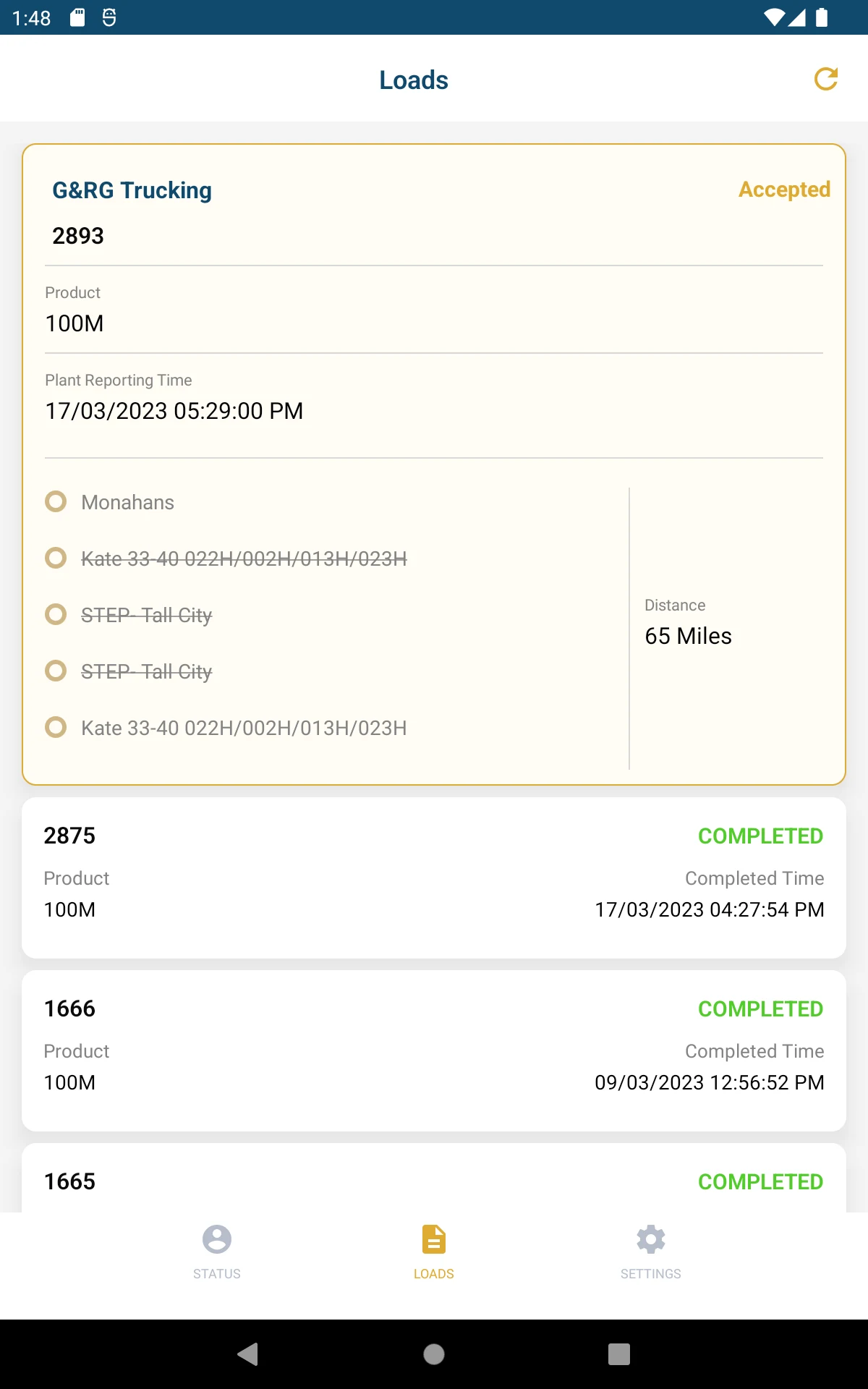
Task: Tap the refresh icon in Loads header
Action: pos(826,79)
